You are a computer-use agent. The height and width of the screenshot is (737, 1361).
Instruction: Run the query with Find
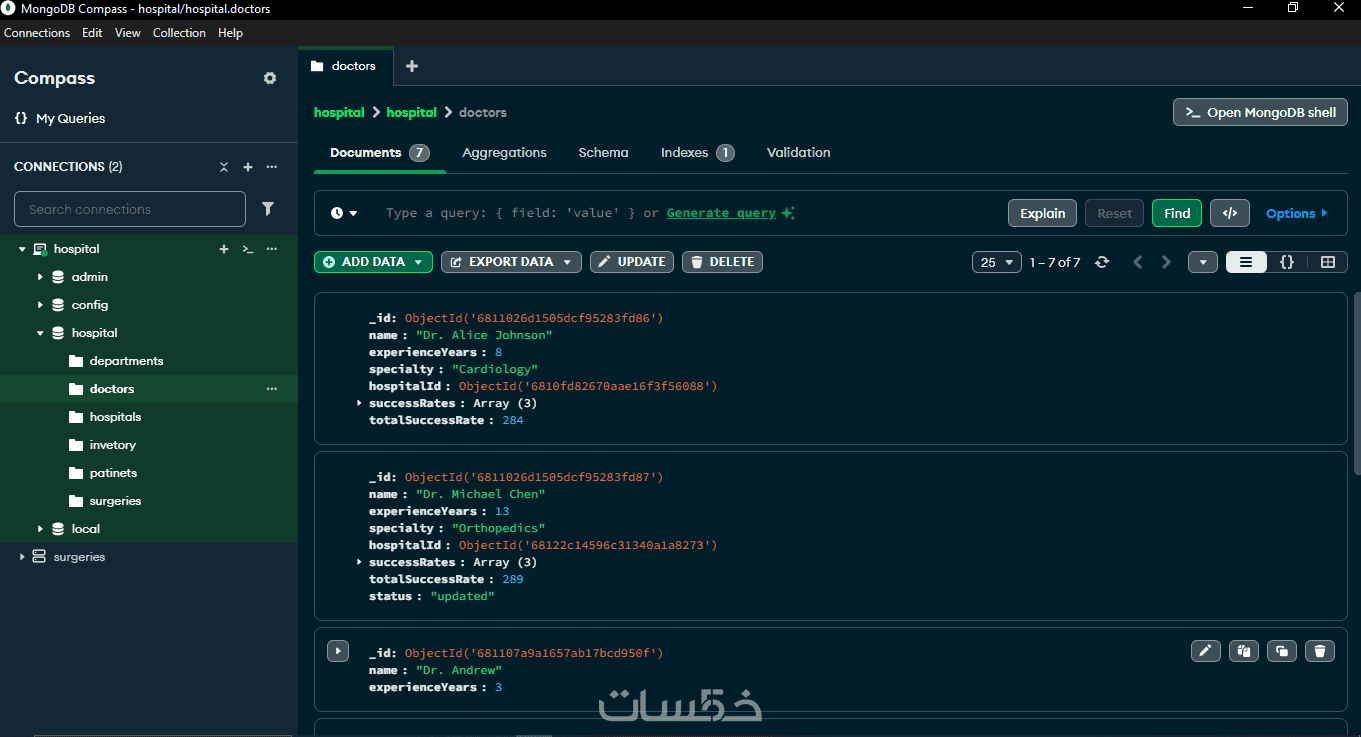(x=1177, y=213)
